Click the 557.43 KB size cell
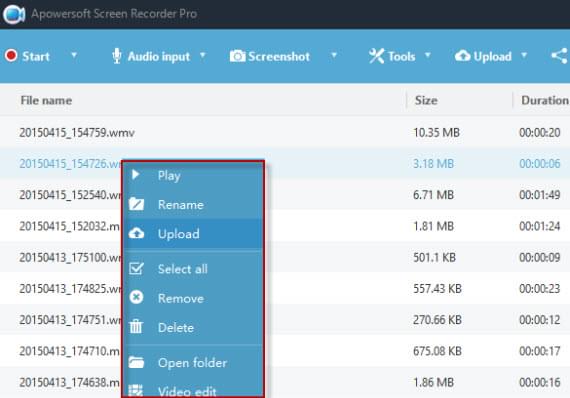This screenshot has width=570, height=398. [x=437, y=289]
